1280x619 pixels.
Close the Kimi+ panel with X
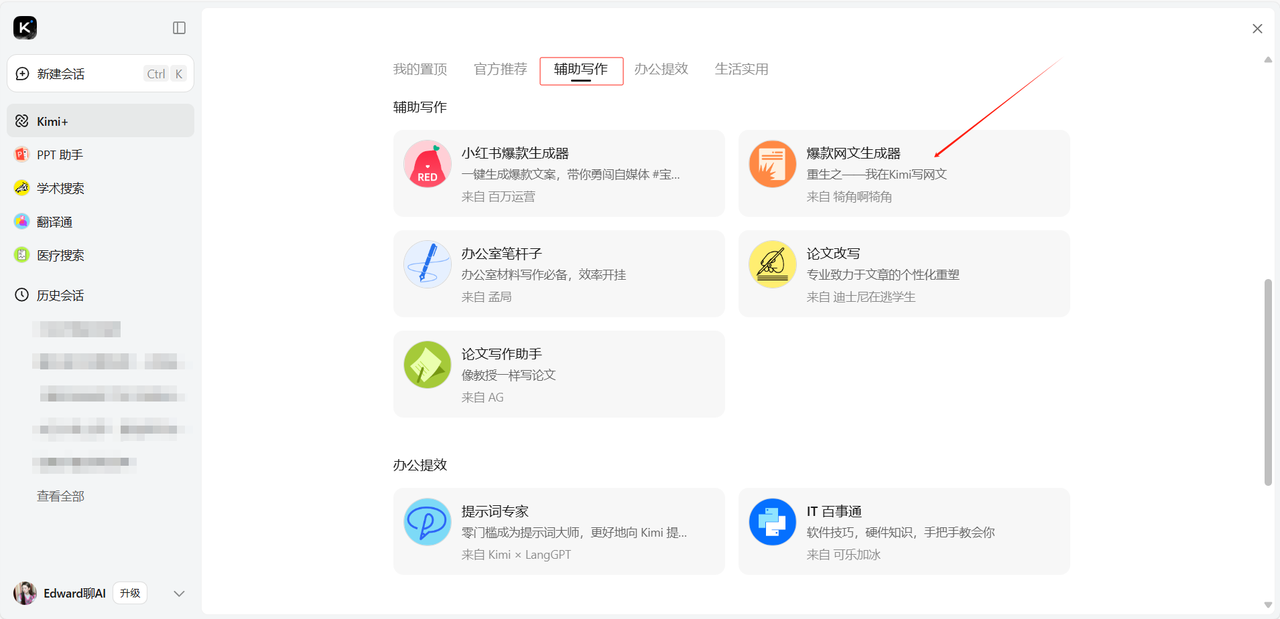[x=1258, y=29]
